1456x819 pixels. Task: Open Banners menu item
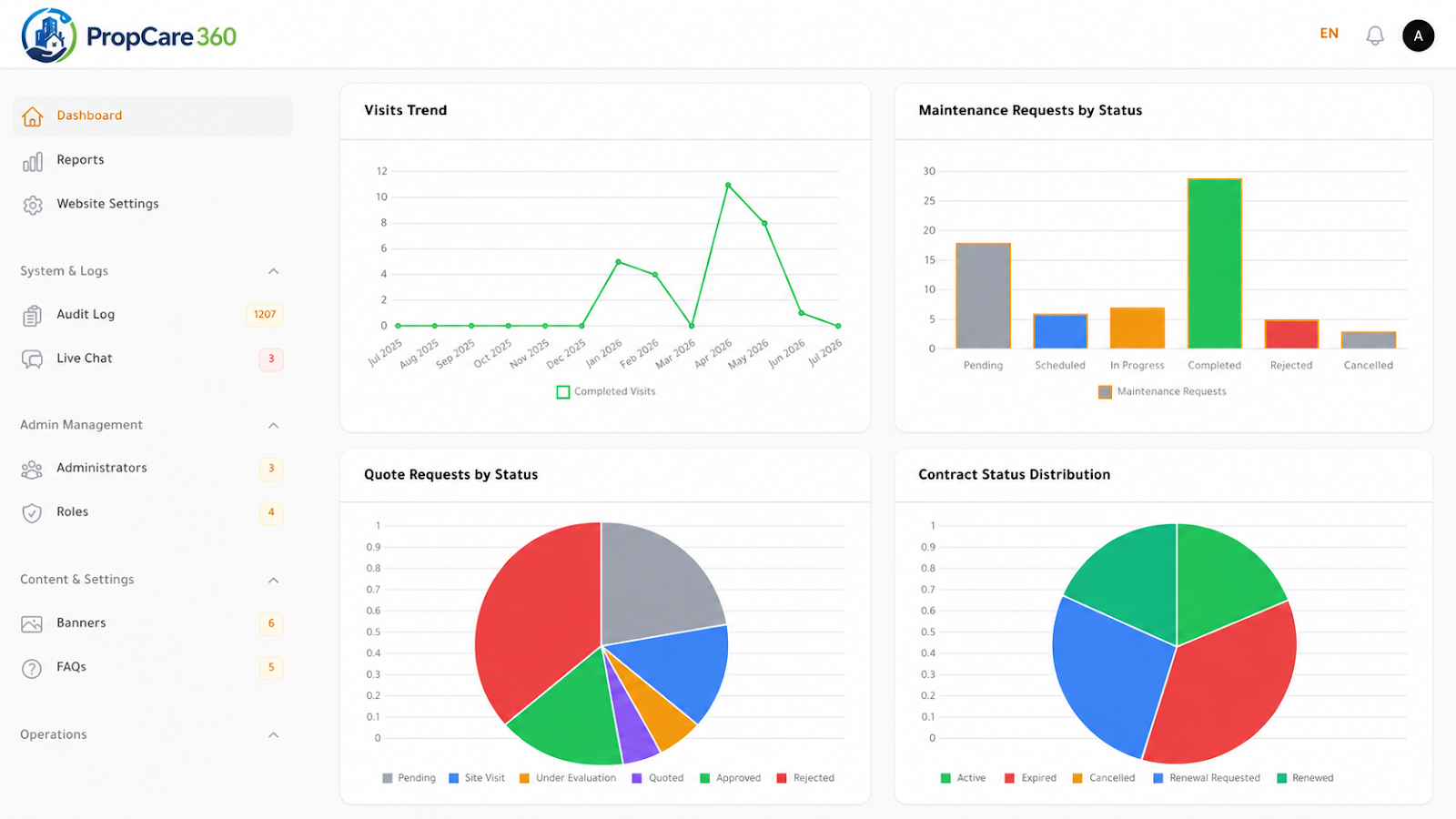(x=153, y=623)
